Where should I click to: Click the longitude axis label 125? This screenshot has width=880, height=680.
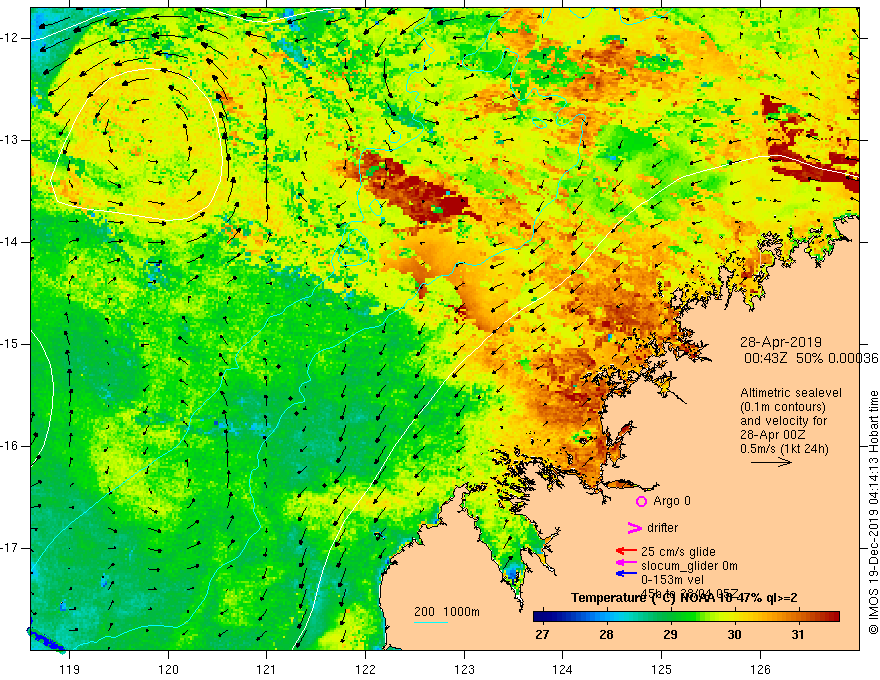click(662, 669)
